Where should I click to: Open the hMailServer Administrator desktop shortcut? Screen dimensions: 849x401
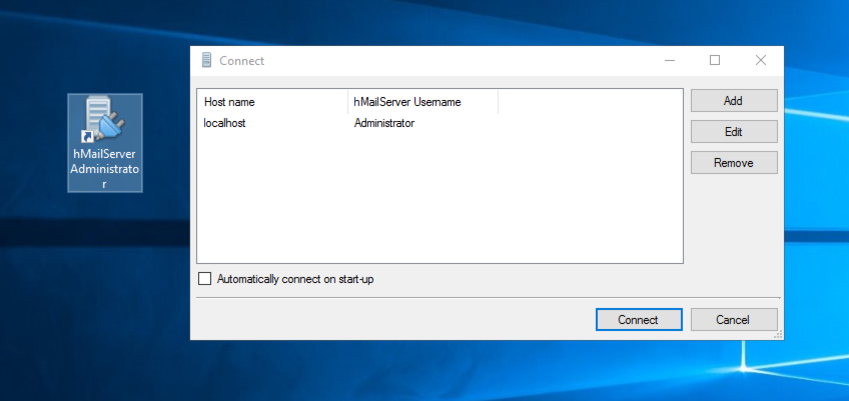coord(105,142)
